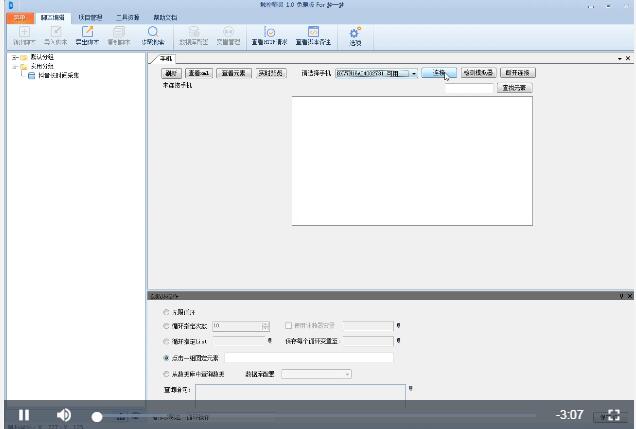
Task: Select the script item under the second folder
Action: [58, 75]
